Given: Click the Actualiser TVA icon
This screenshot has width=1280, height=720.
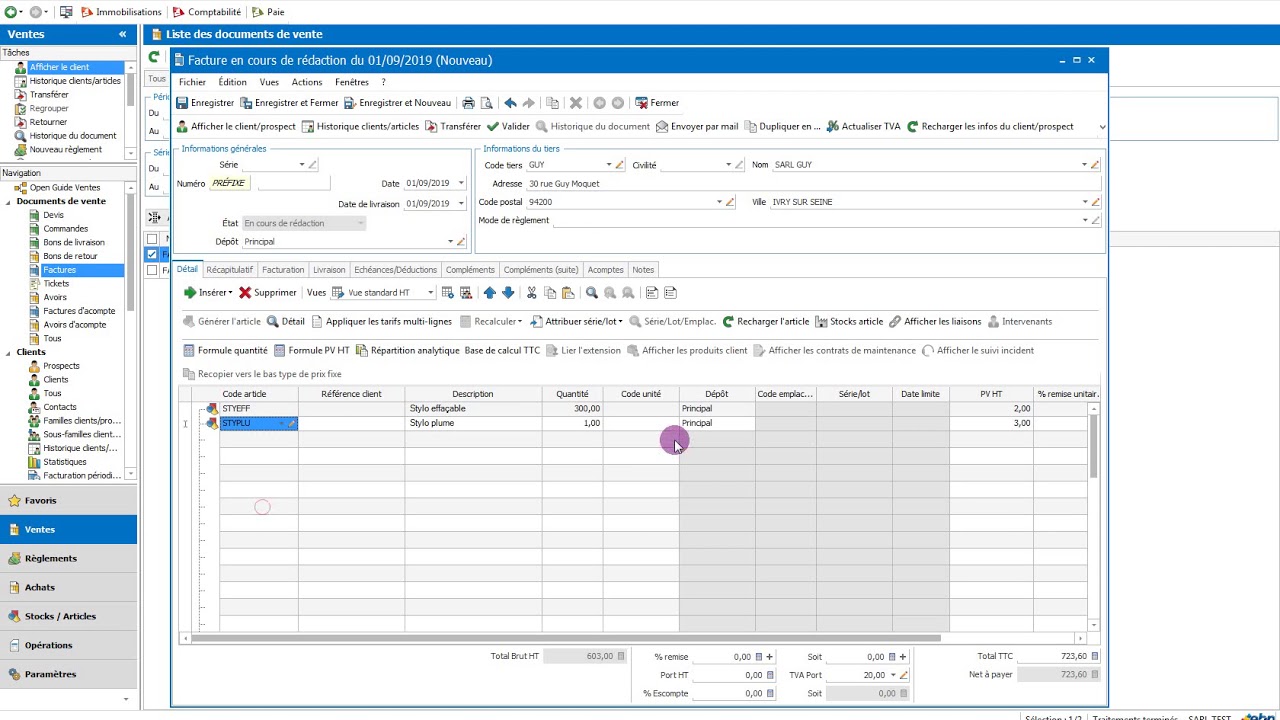Looking at the screenshot, I should tap(832, 127).
